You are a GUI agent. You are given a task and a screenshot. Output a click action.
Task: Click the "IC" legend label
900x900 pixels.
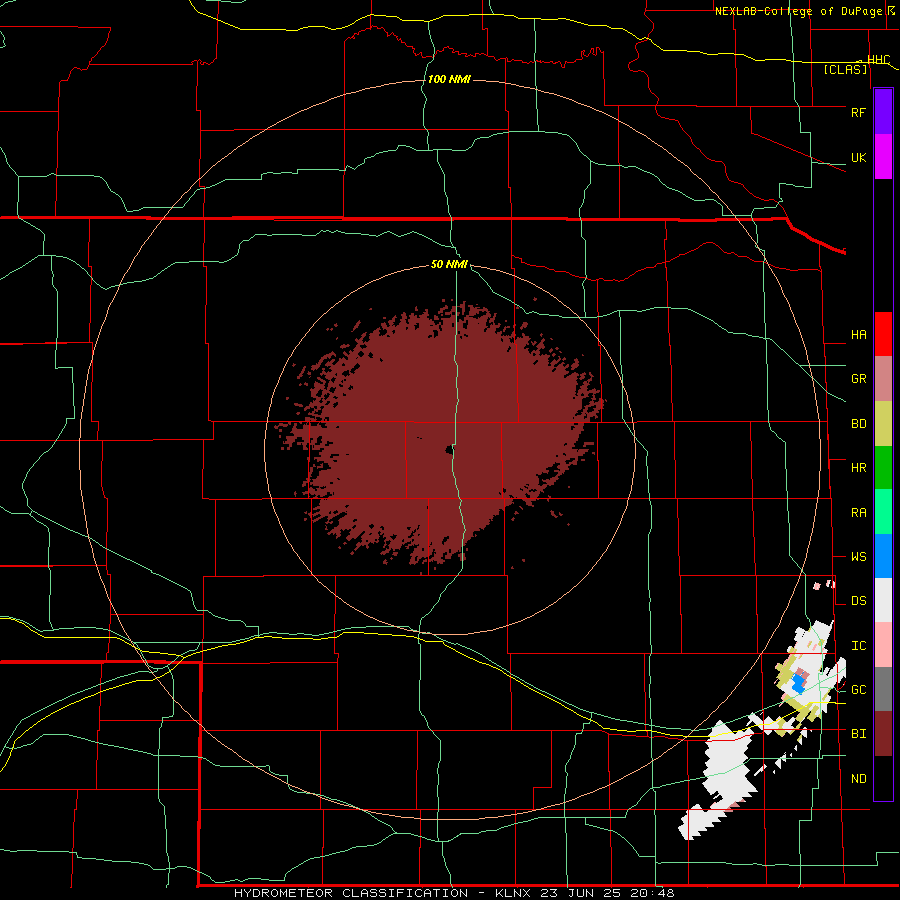point(858,646)
